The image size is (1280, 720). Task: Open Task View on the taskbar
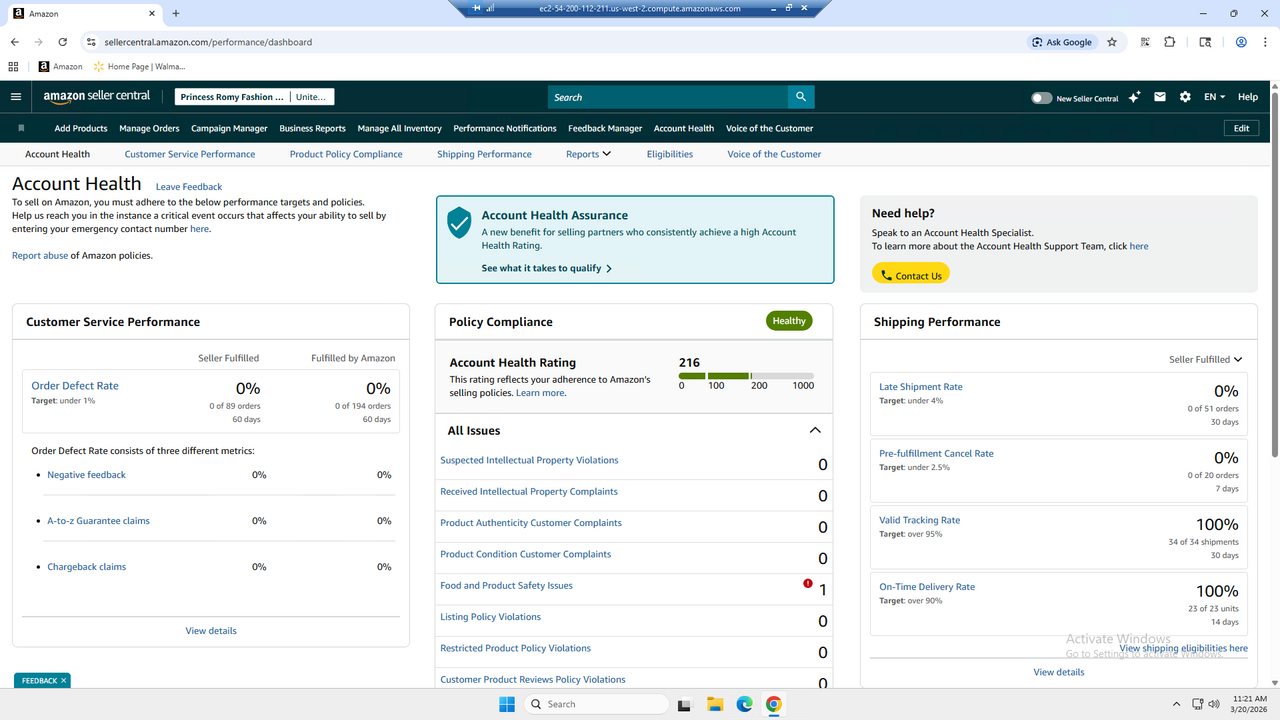[682, 704]
